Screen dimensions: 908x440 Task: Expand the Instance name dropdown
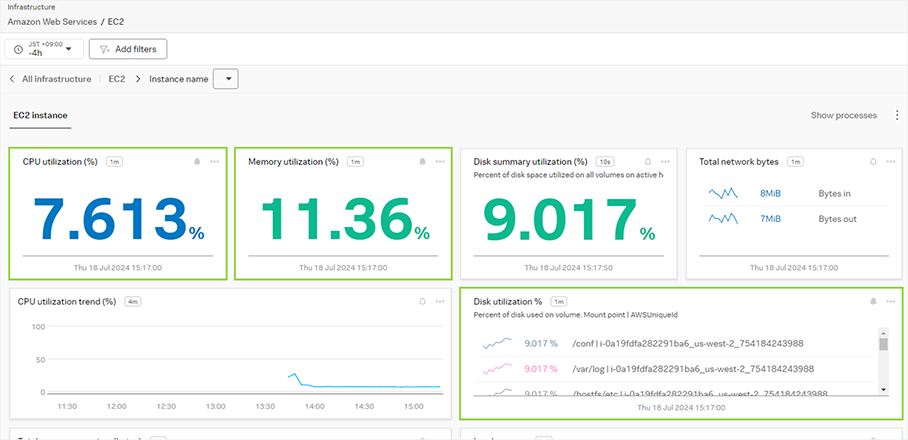point(225,79)
